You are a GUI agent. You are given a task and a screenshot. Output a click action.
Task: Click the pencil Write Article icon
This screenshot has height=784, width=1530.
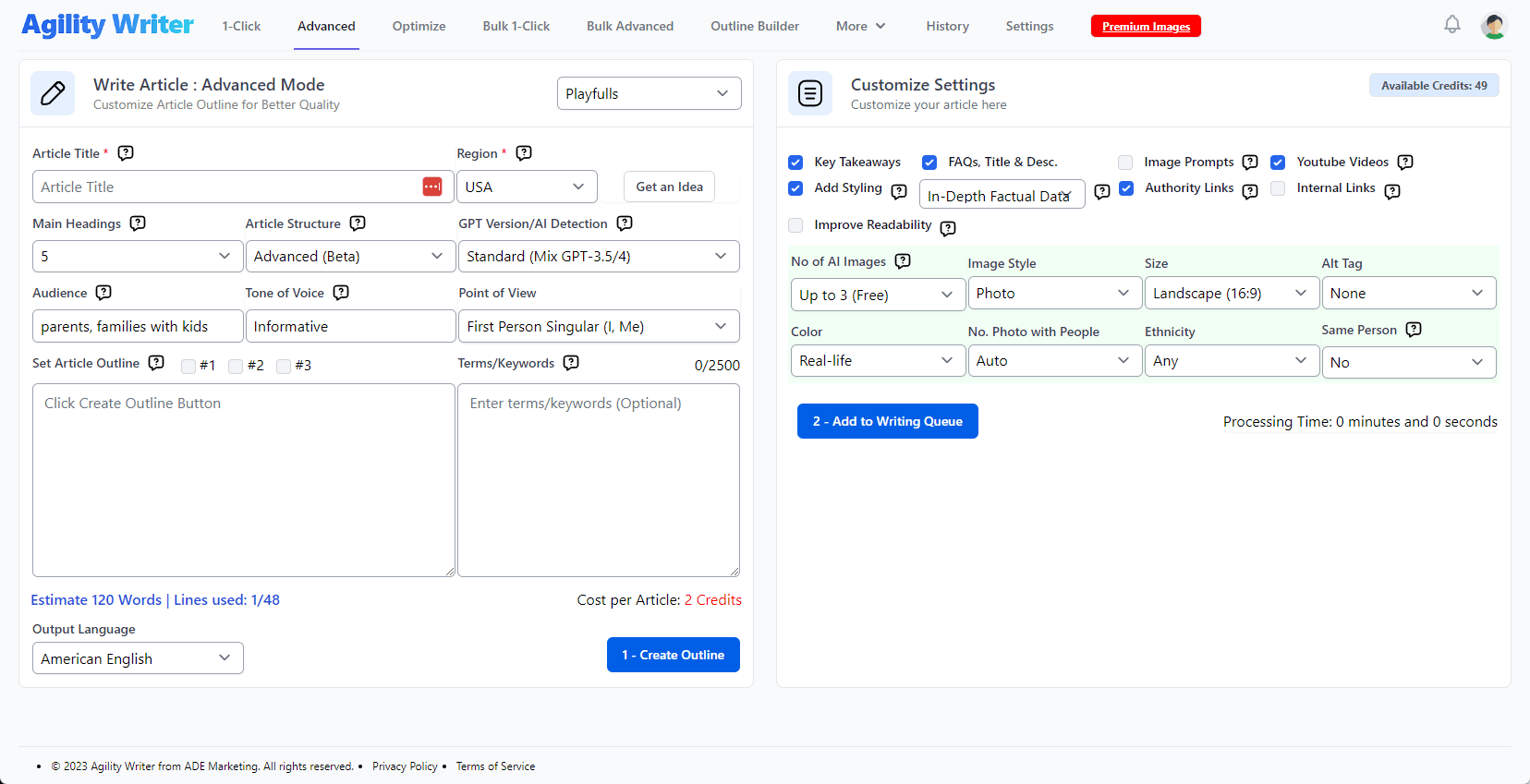(53, 93)
